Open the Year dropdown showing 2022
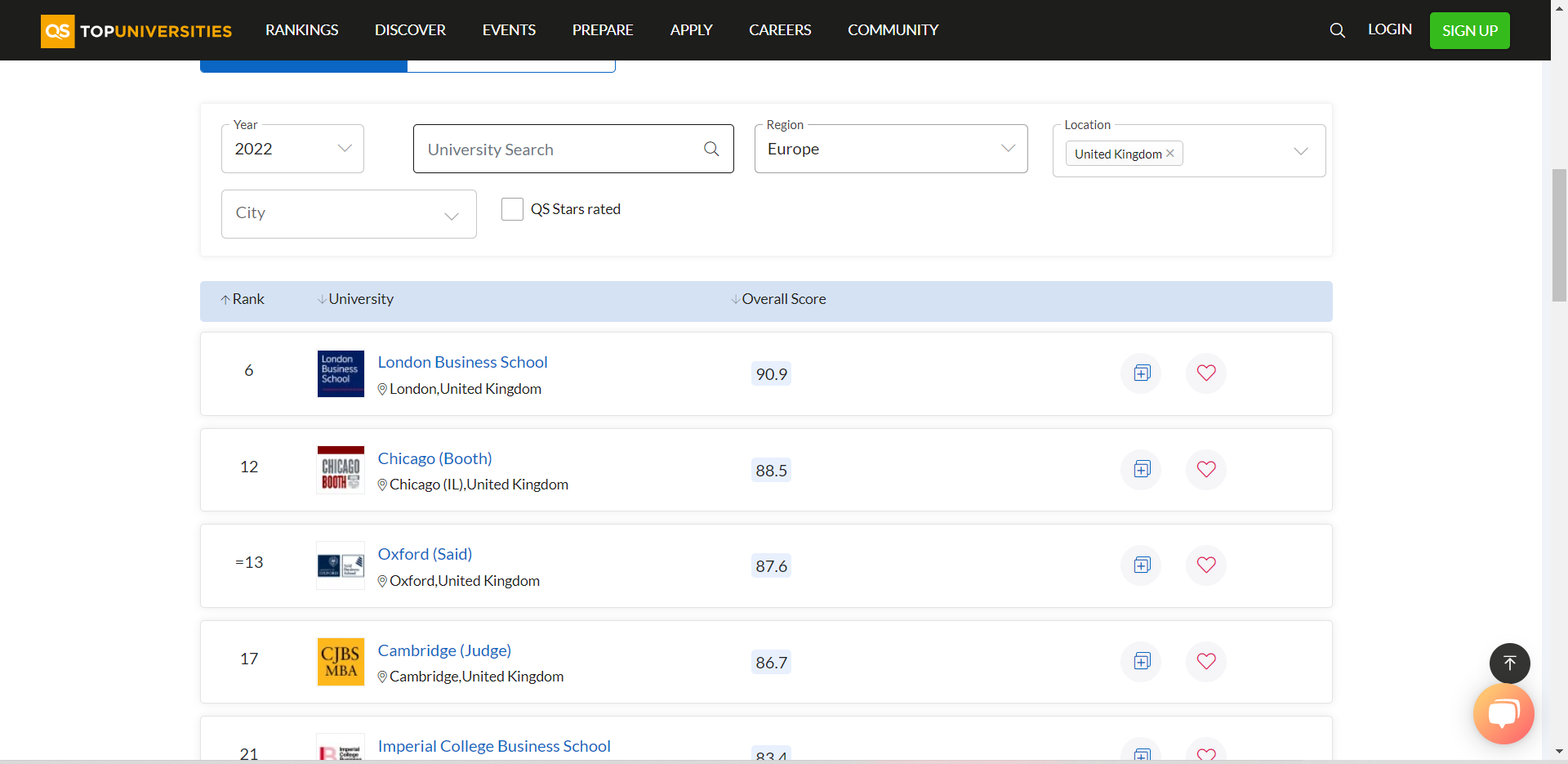 292,149
